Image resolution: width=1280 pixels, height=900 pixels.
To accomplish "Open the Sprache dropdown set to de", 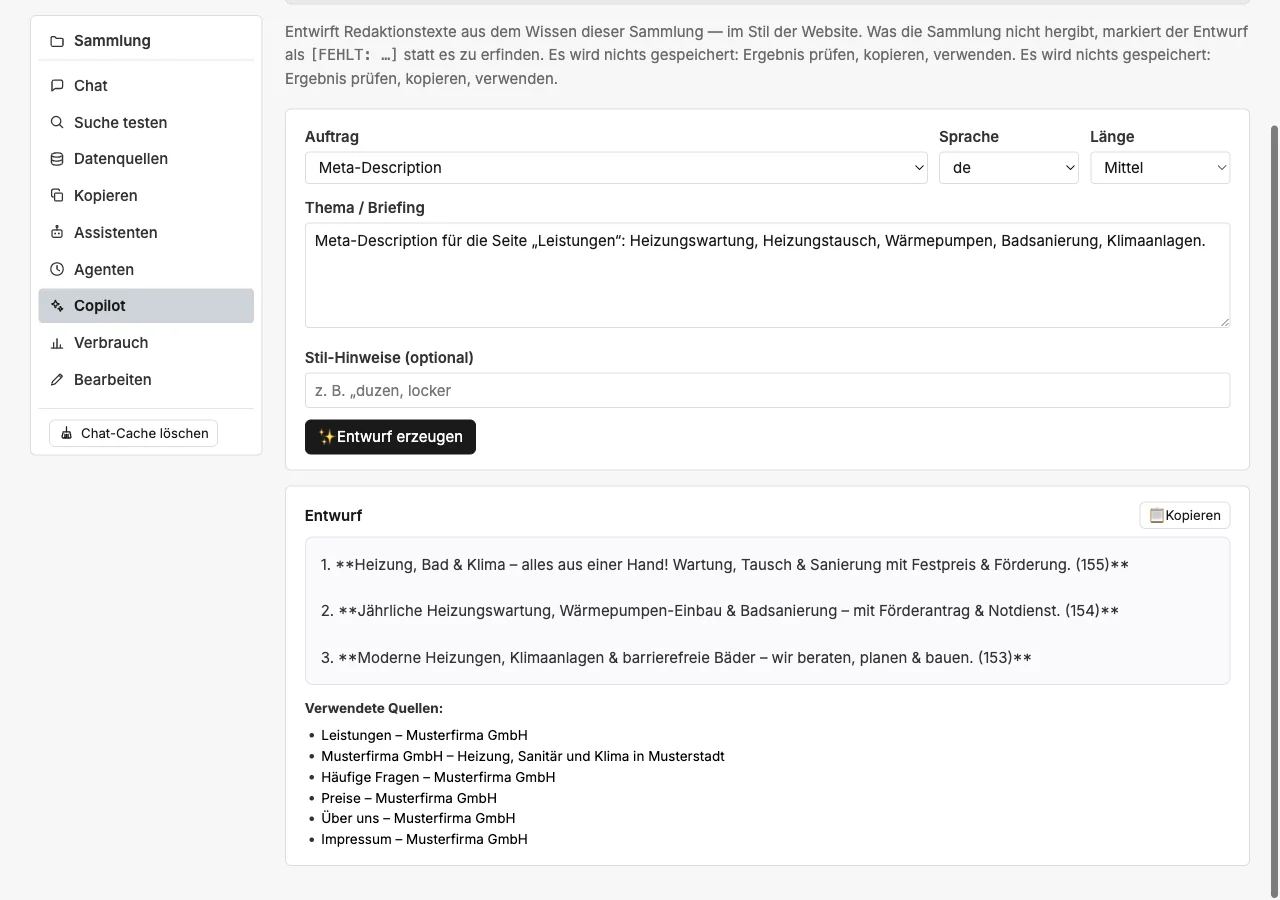I will click(x=1009, y=168).
